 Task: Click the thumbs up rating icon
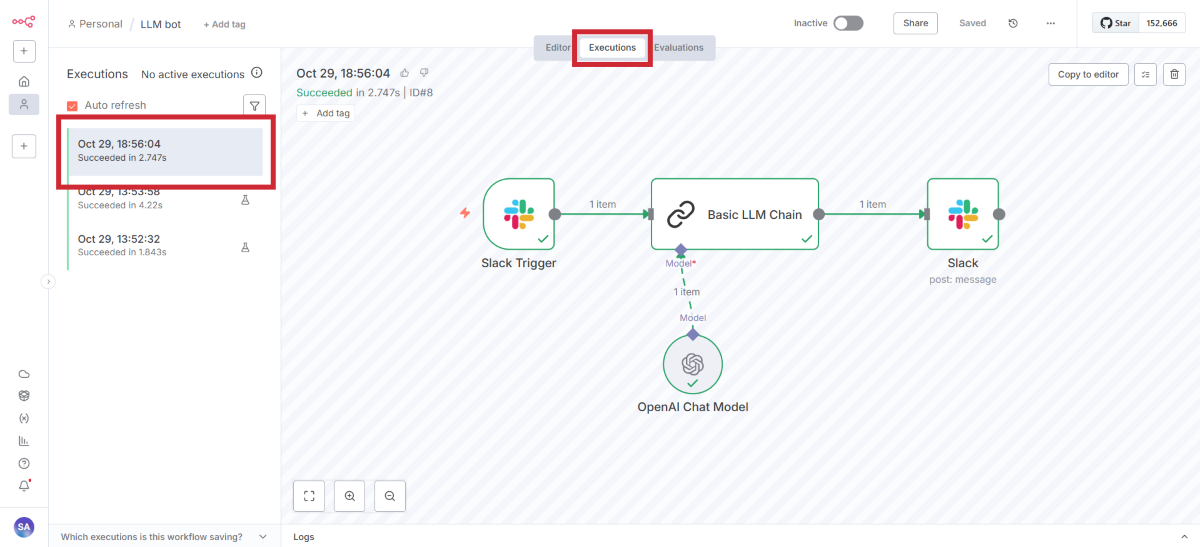[x=405, y=73]
